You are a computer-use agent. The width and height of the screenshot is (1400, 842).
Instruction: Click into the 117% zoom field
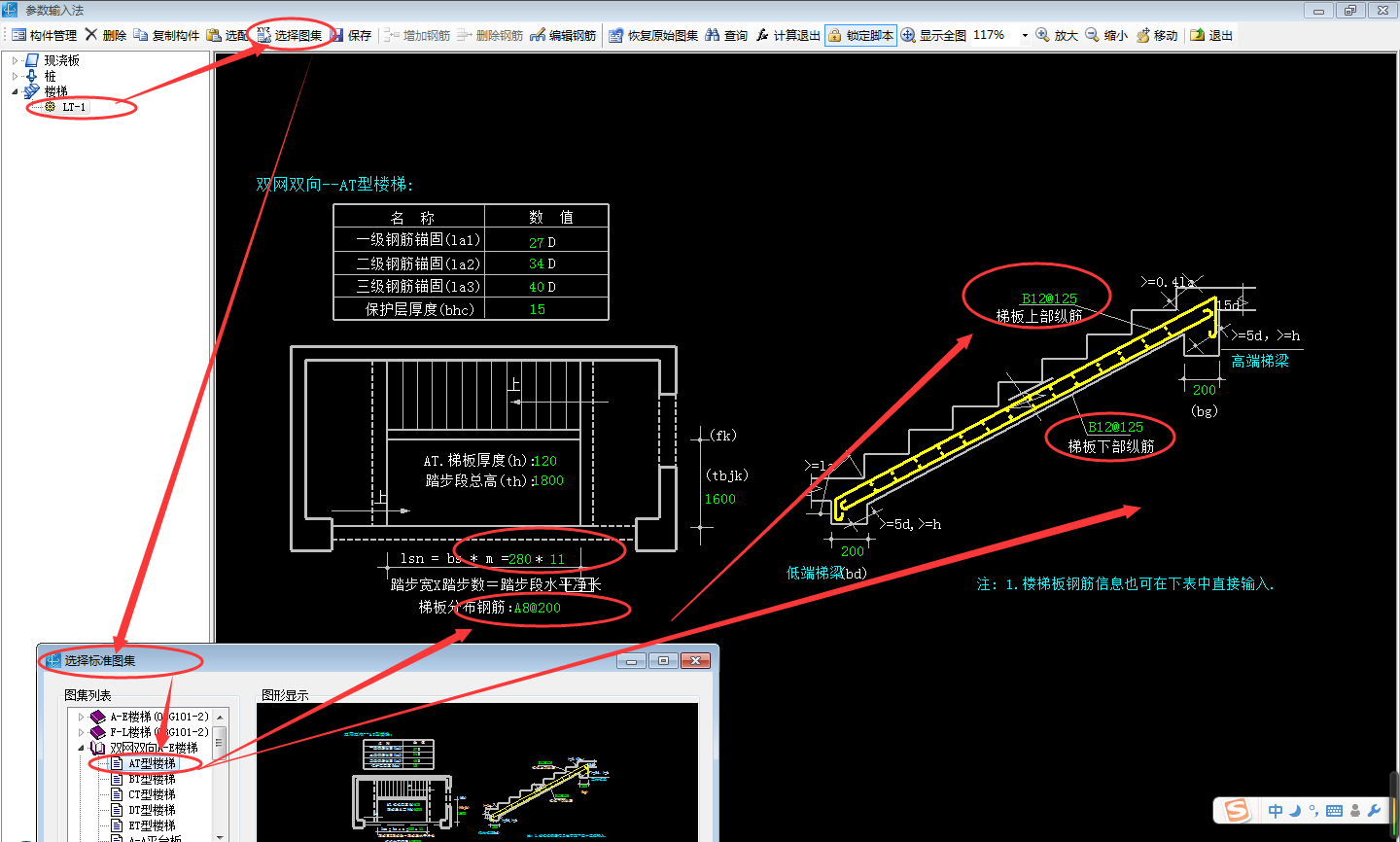(994, 35)
